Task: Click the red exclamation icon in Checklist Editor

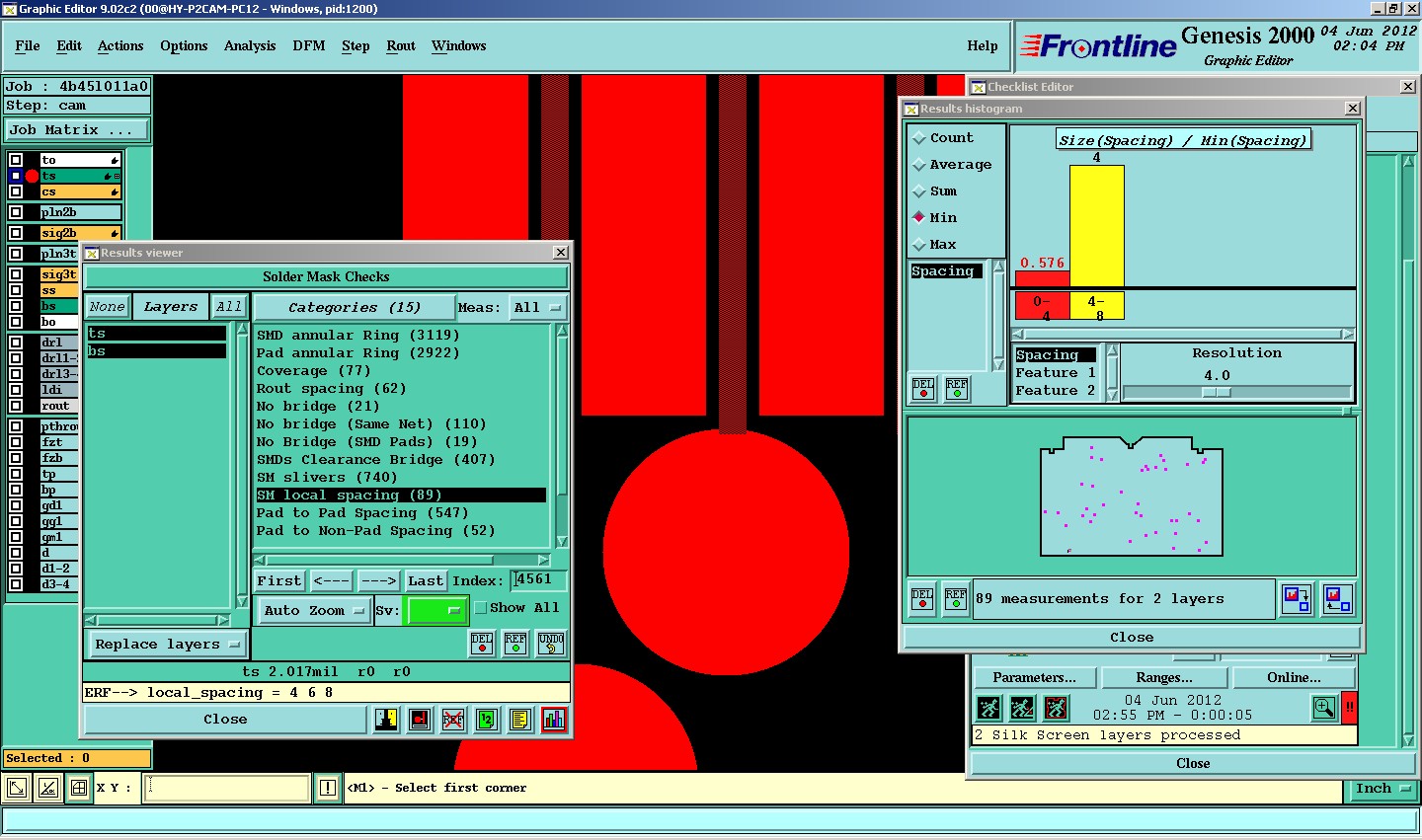Action: 1349,708
